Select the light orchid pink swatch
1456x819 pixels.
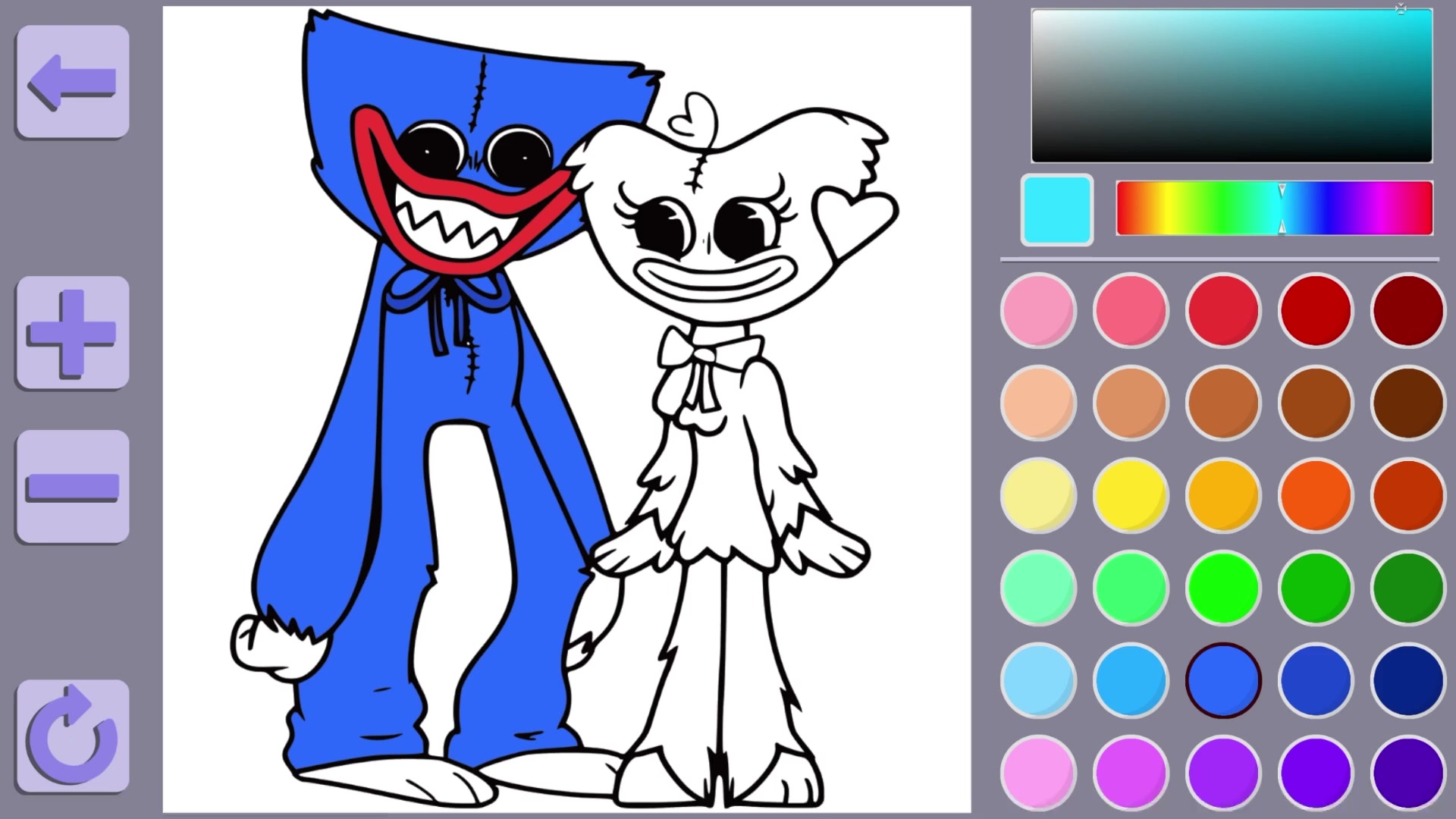pyautogui.click(x=1038, y=773)
